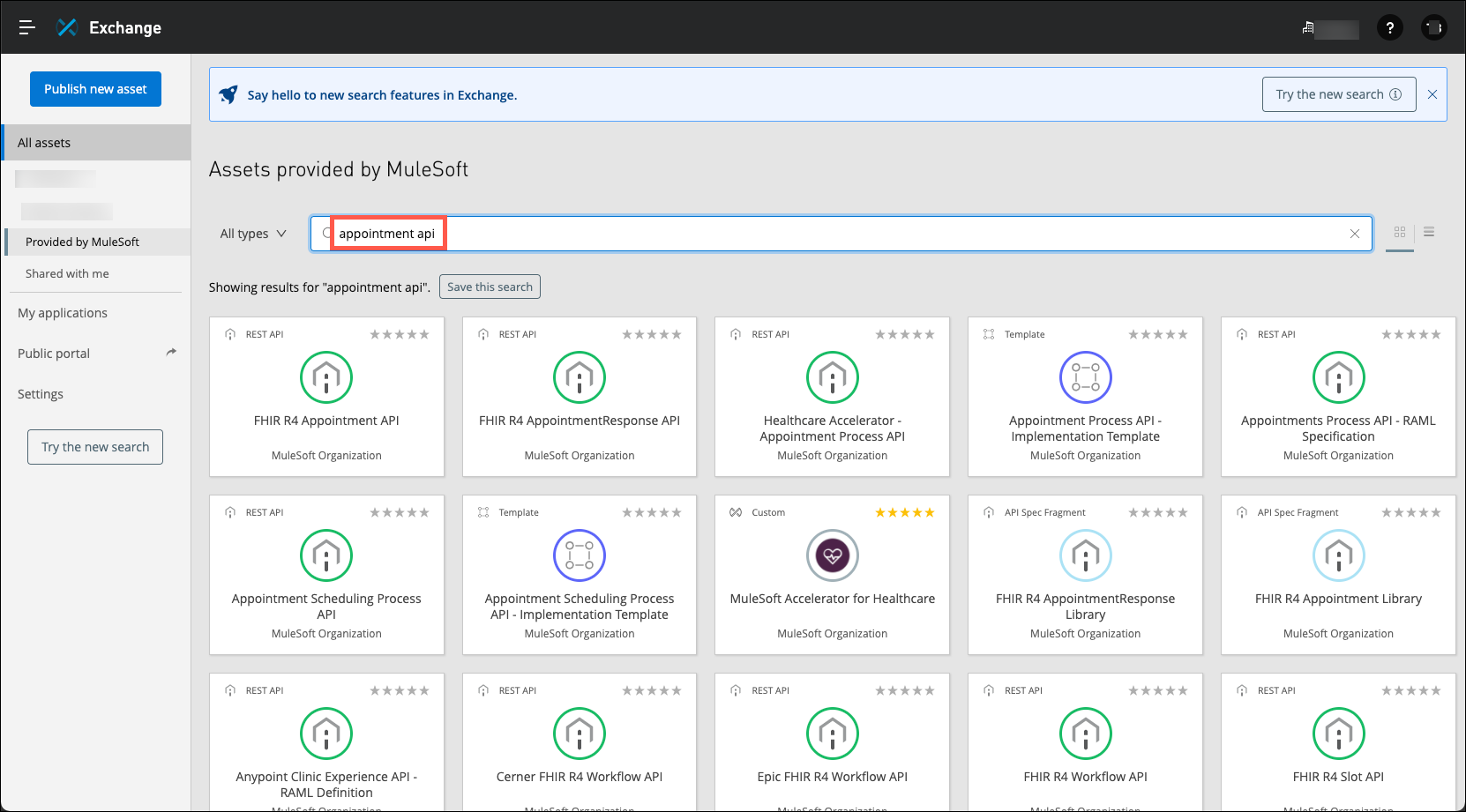
Task: Open Cerner FHIR R4 Workflow API icon
Action: point(580,734)
